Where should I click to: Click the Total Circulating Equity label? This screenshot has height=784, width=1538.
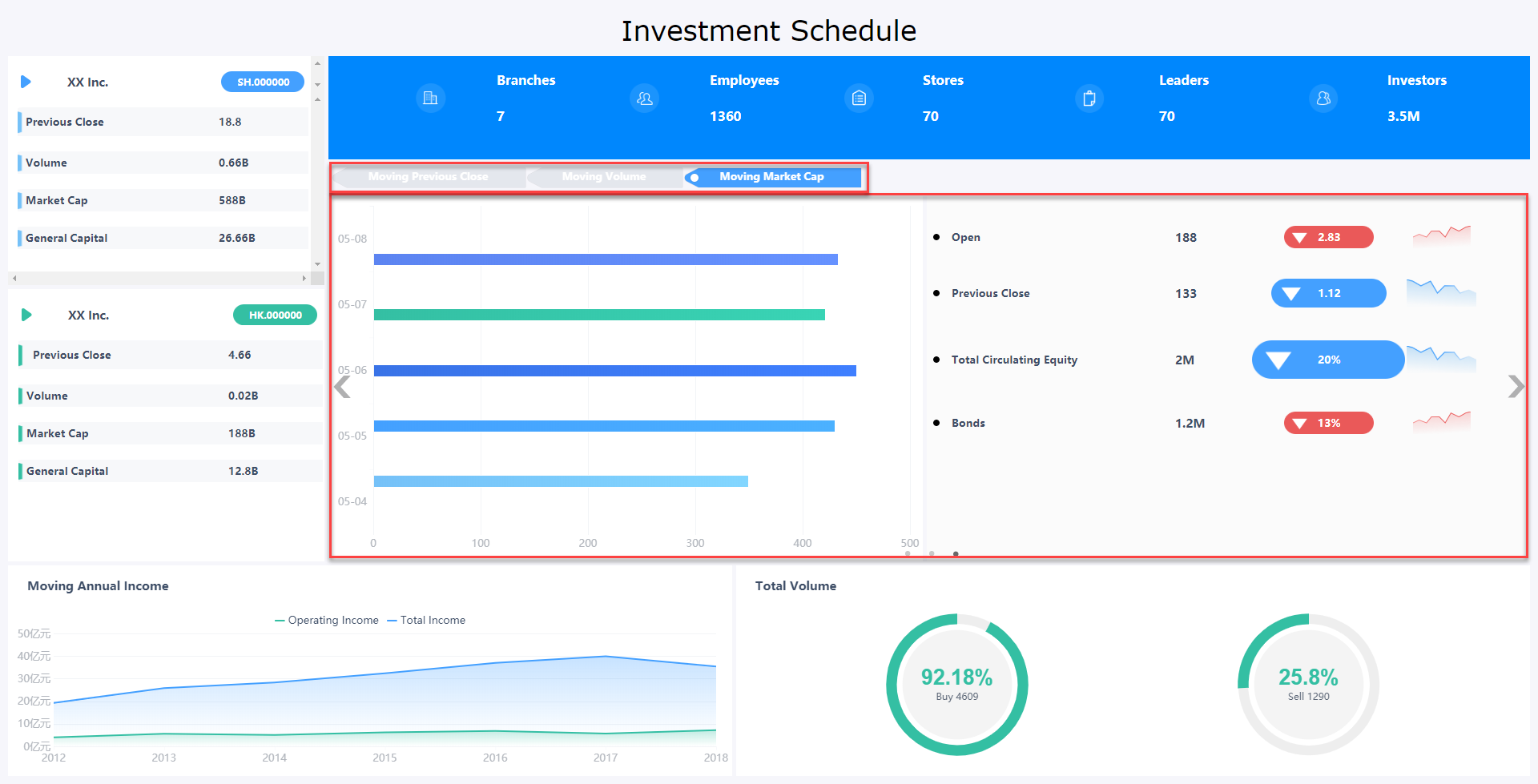pyautogui.click(x=1014, y=360)
